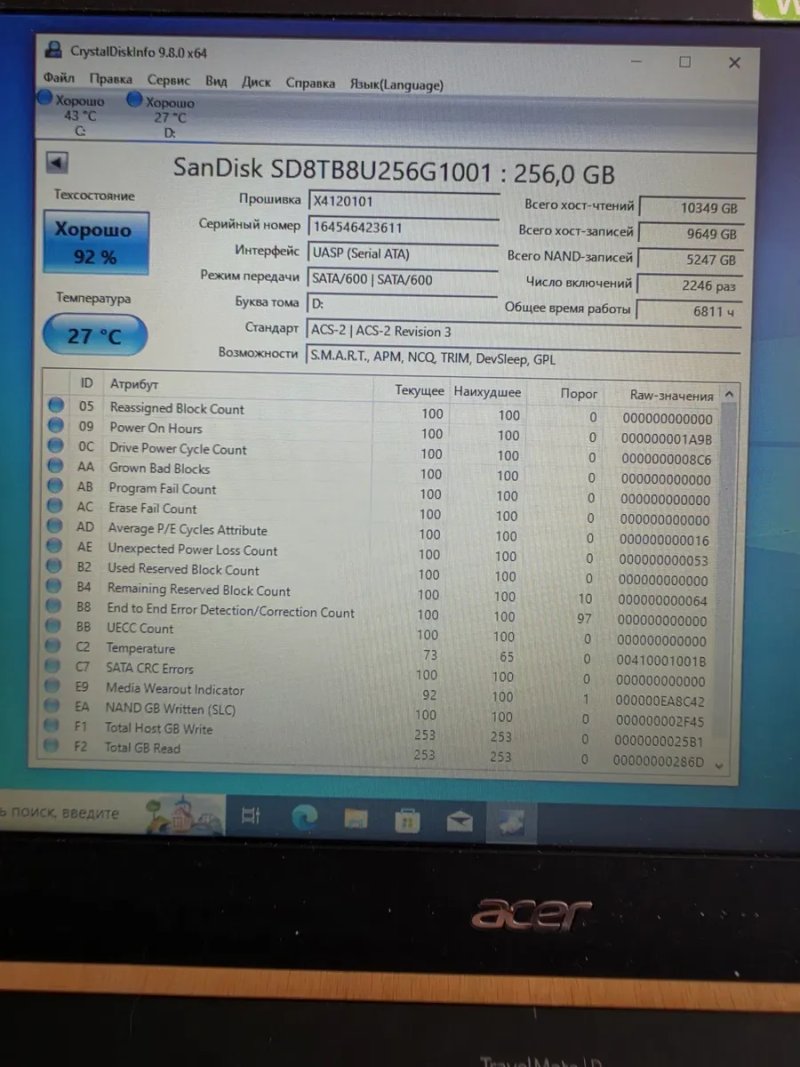Screen dimensions: 800x1067
Task: Click status icon for Total Host GB Write
Action: tap(51, 725)
